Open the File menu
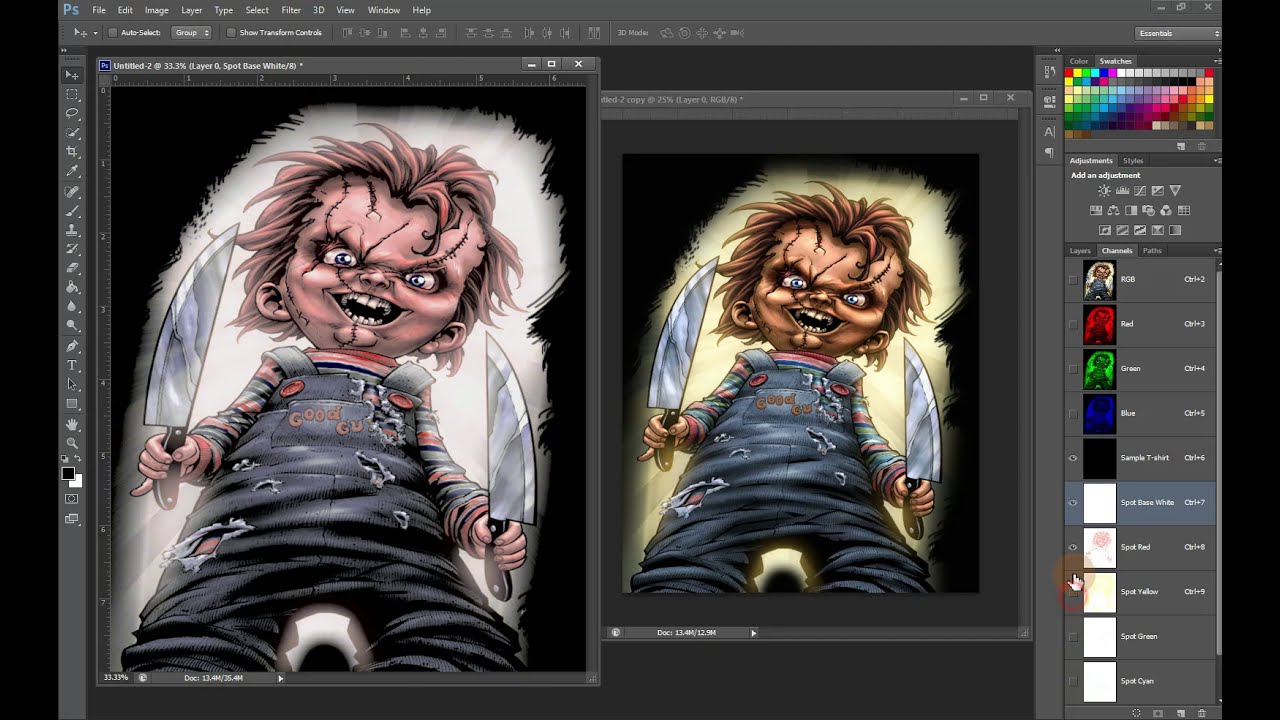Viewport: 1280px width, 720px height. pos(99,10)
